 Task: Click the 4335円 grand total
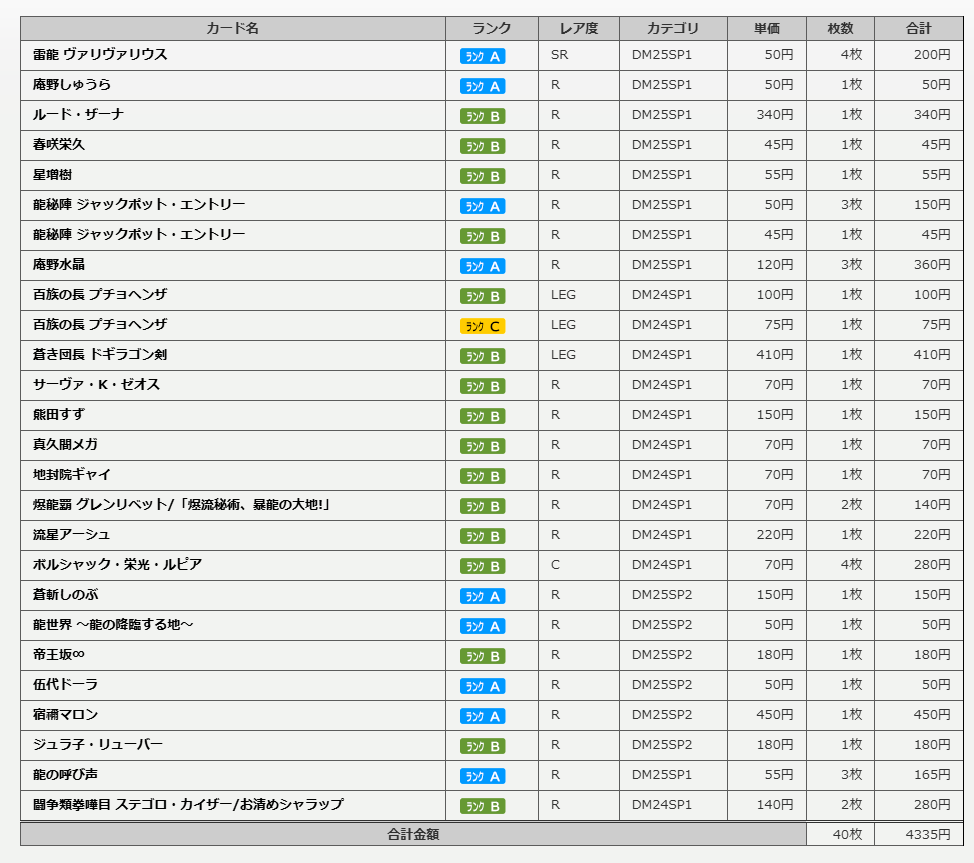pos(928,834)
